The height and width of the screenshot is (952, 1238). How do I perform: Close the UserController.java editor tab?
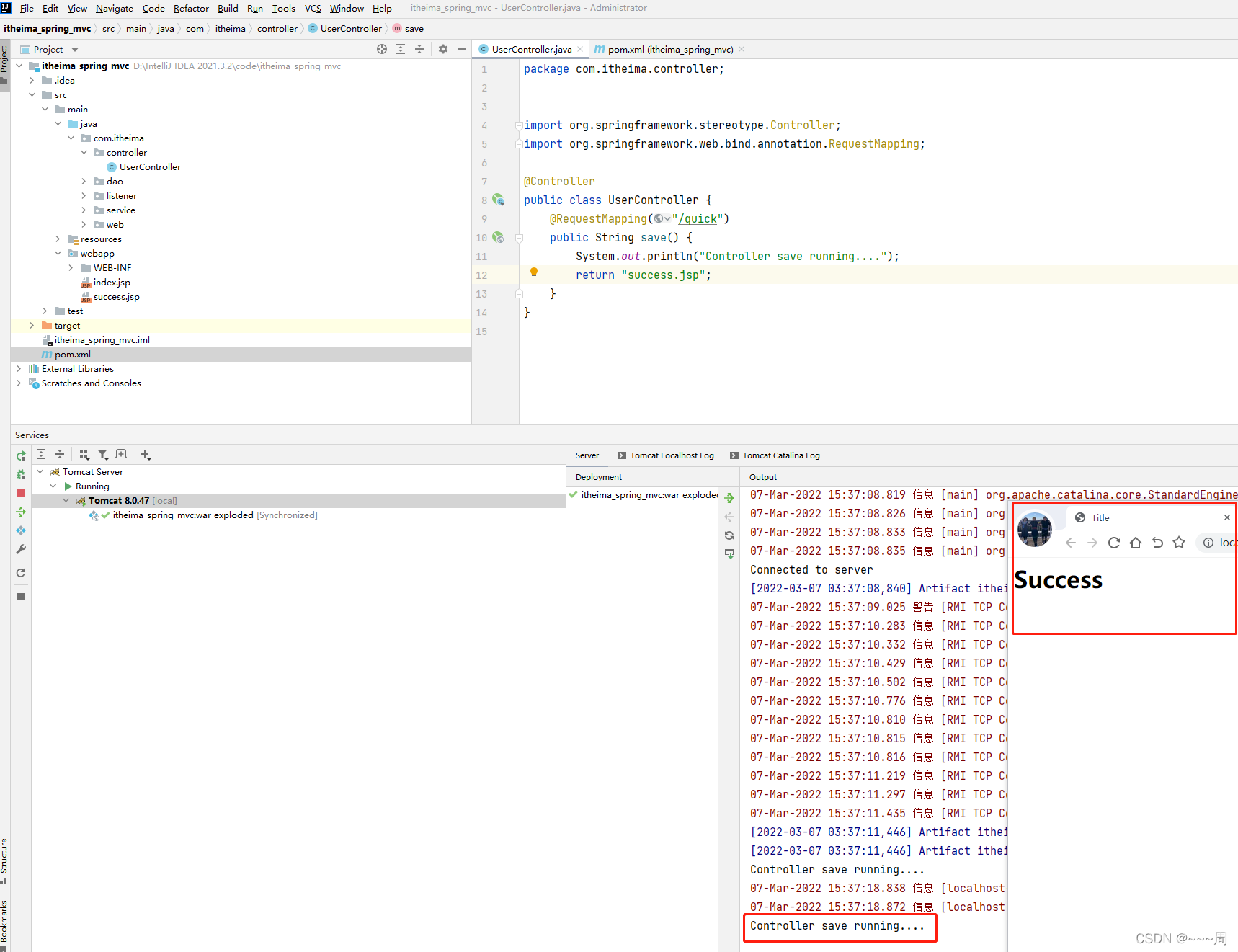coord(580,49)
